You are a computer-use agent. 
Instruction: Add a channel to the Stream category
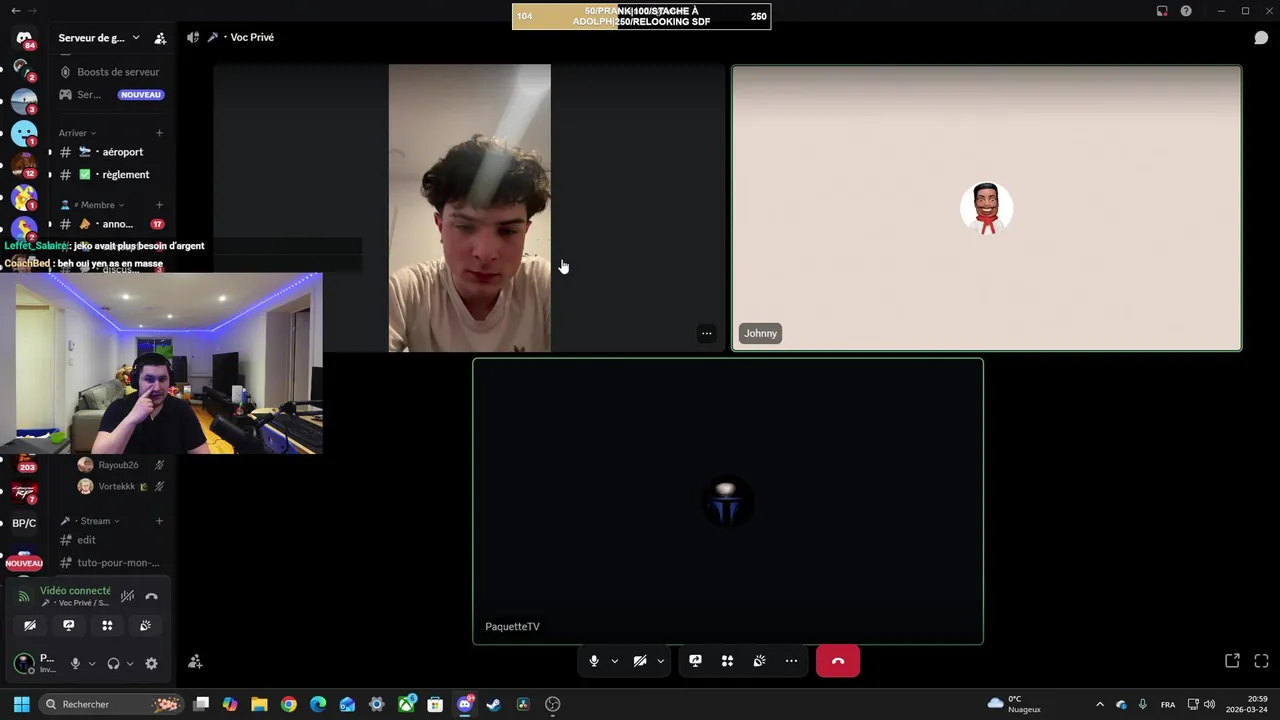click(159, 521)
